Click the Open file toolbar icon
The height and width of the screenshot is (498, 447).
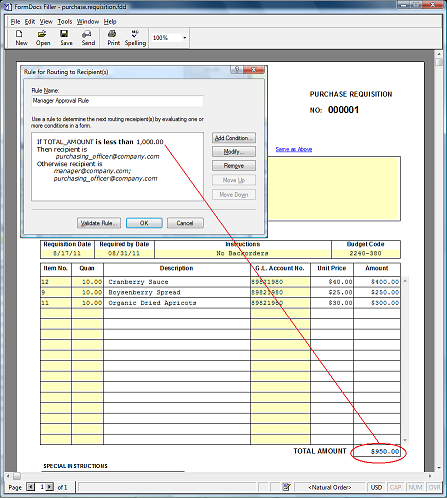(x=43, y=38)
